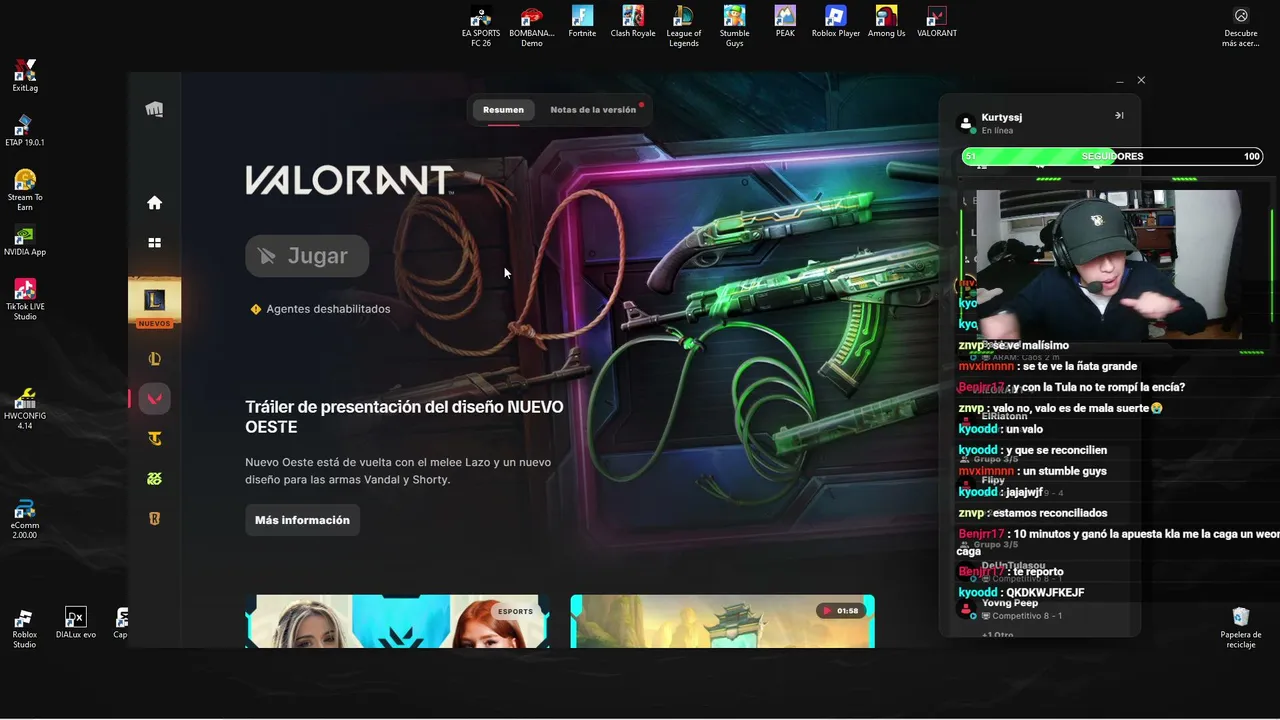Click the streamer webcam overlay
This screenshot has height=720, width=1280.
(x=1108, y=265)
